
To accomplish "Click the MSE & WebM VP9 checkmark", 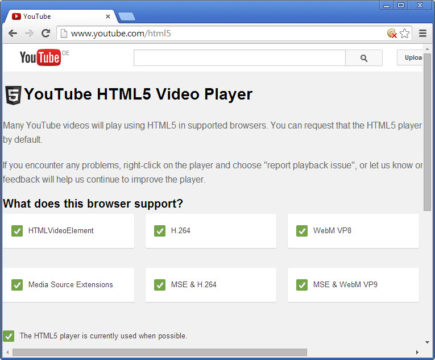I will click(302, 285).
